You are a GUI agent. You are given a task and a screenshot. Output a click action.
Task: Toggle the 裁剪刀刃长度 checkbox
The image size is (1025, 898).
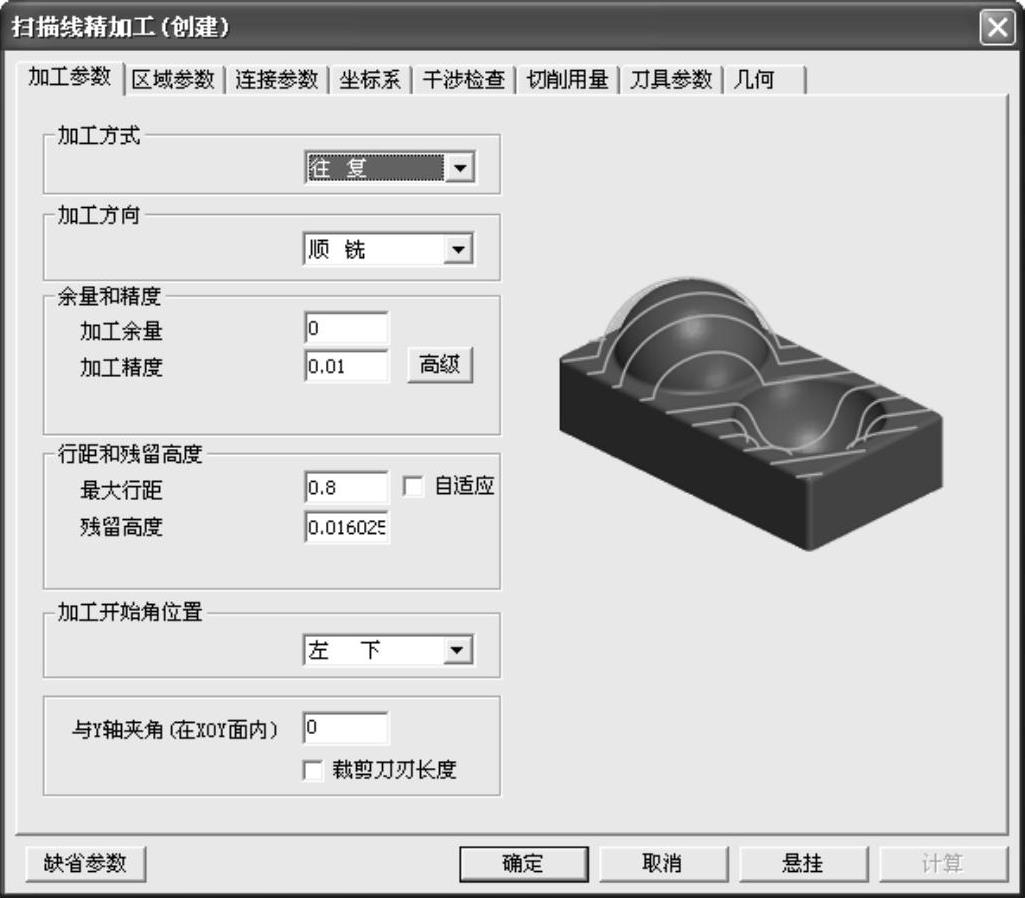313,770
